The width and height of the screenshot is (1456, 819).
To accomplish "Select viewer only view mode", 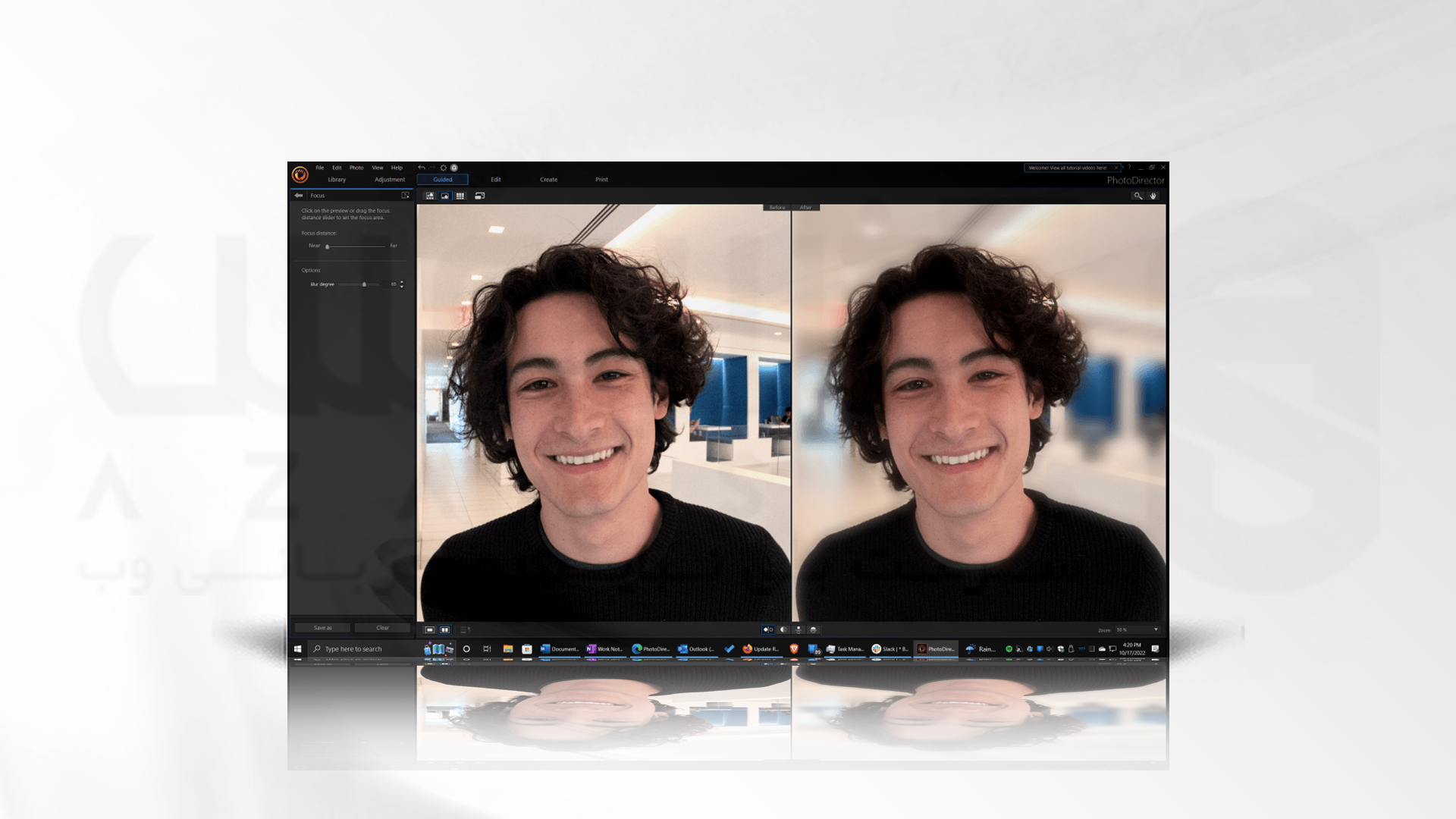I will 445,196.
